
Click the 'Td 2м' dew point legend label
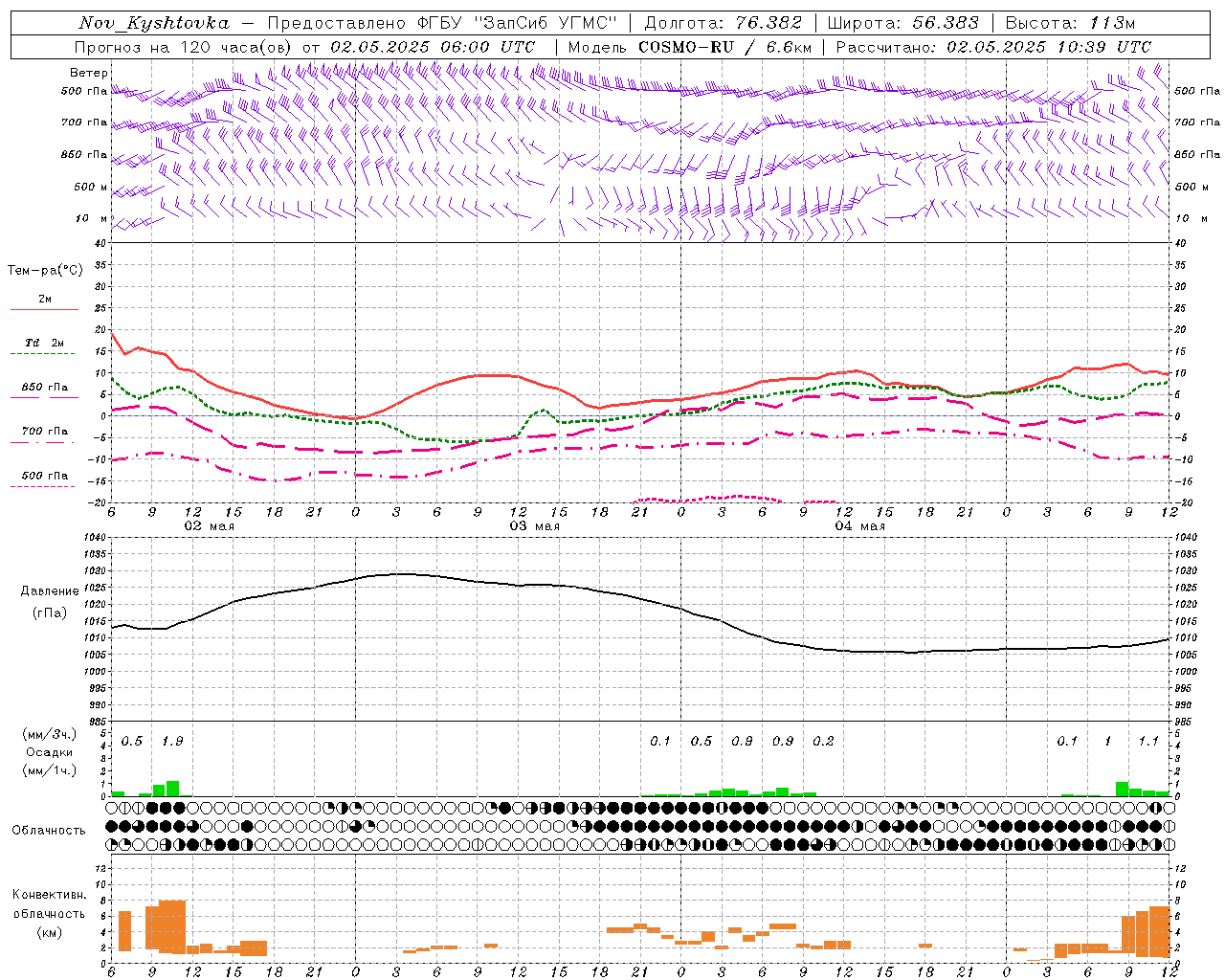(x=45, y=343)
